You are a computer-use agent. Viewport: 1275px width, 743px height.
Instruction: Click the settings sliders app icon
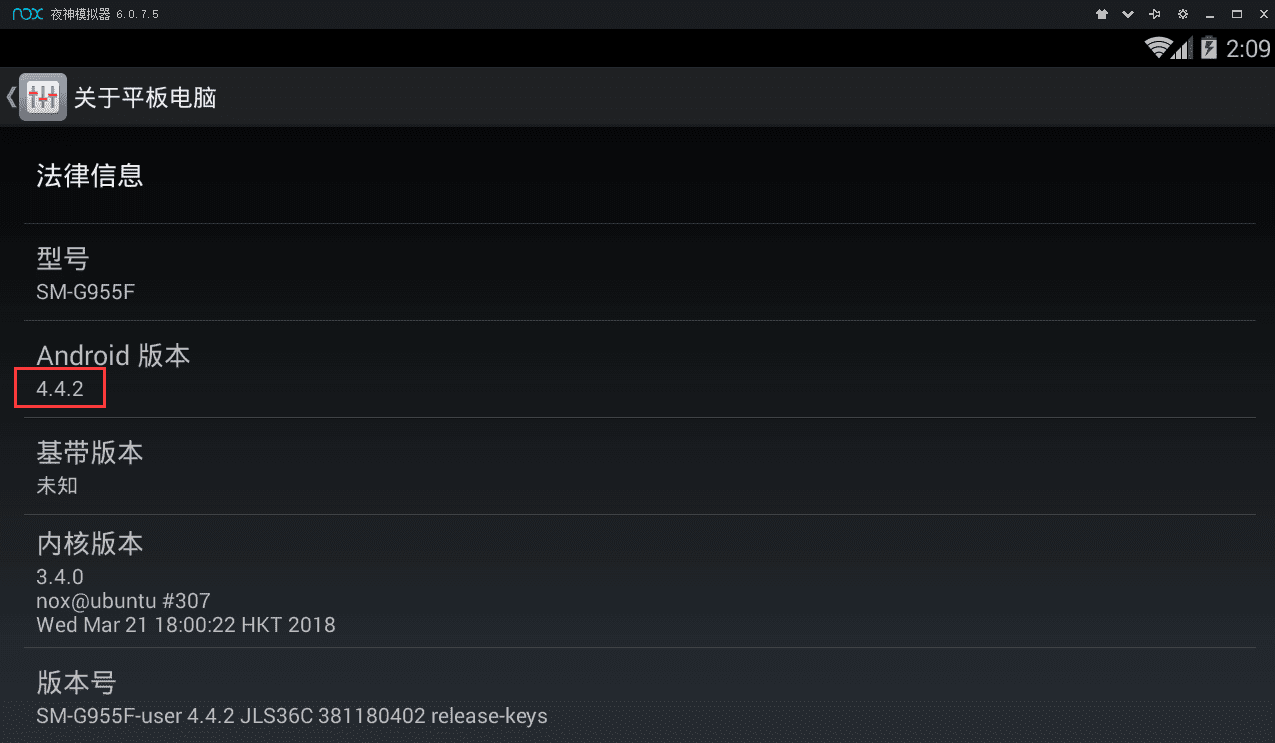click(43, 97)
